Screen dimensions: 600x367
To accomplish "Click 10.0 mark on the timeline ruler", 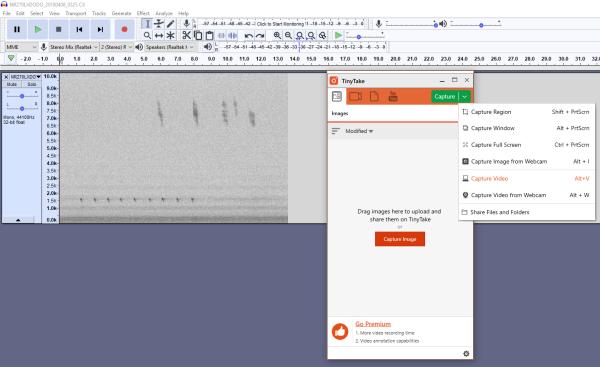I will [228, 59].
